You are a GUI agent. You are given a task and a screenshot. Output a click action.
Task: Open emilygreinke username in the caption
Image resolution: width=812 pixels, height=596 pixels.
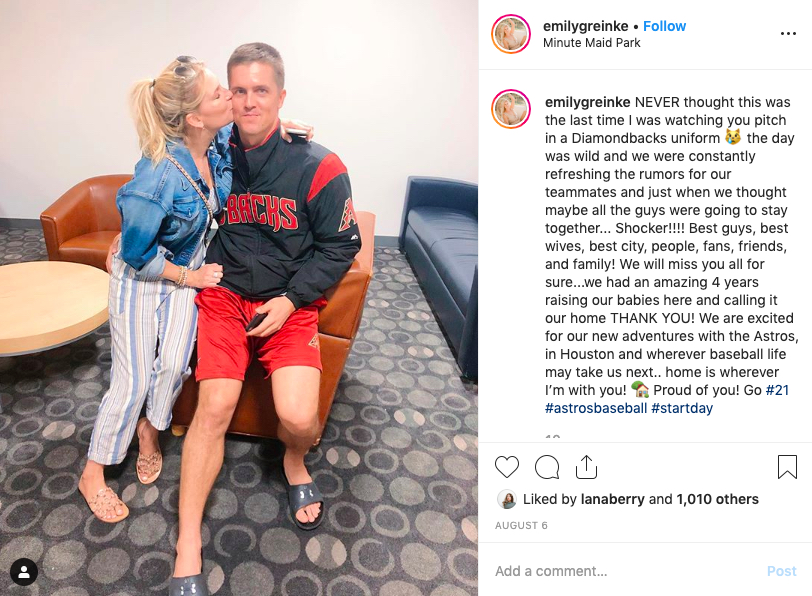click(x=587, y=102)
